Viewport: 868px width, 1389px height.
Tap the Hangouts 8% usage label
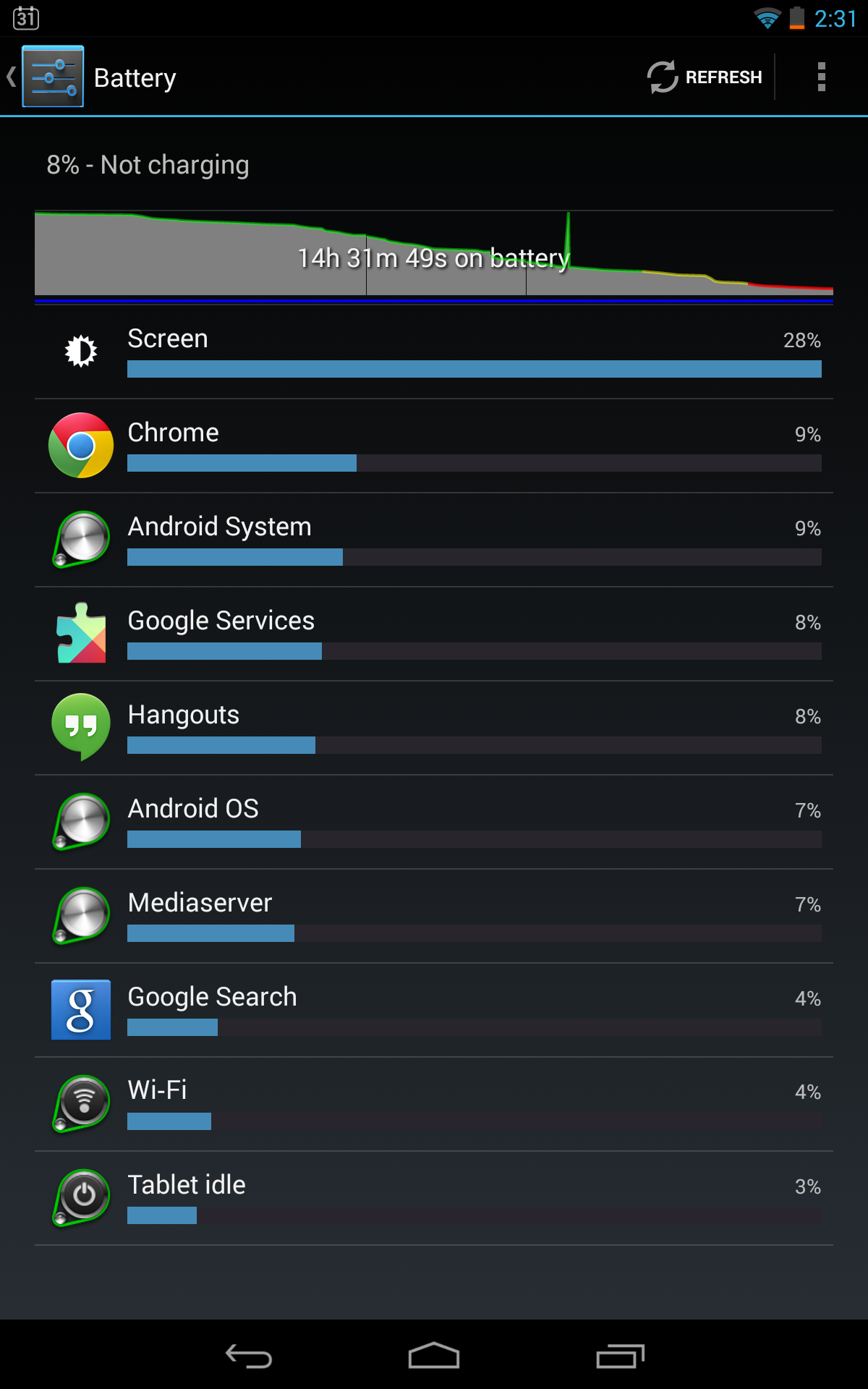pos(808,716)
